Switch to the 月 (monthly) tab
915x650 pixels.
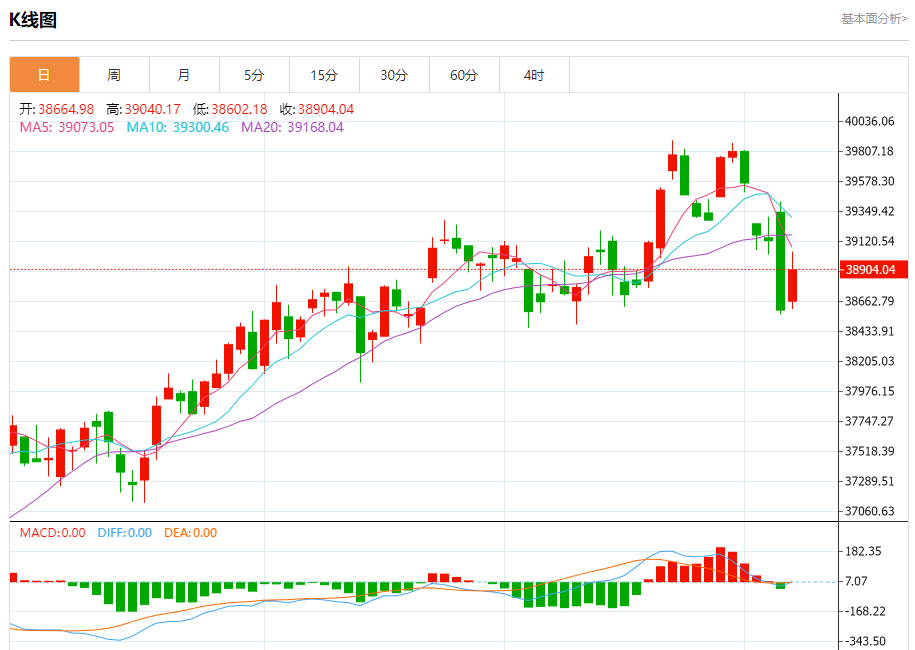[184, 75]
